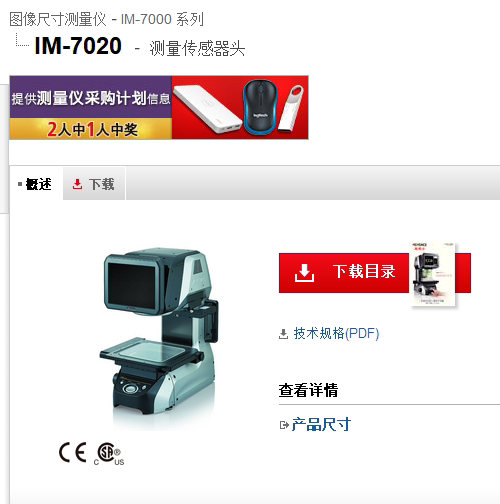
Task: Click the CSA US certification logo
Action: 109,453
